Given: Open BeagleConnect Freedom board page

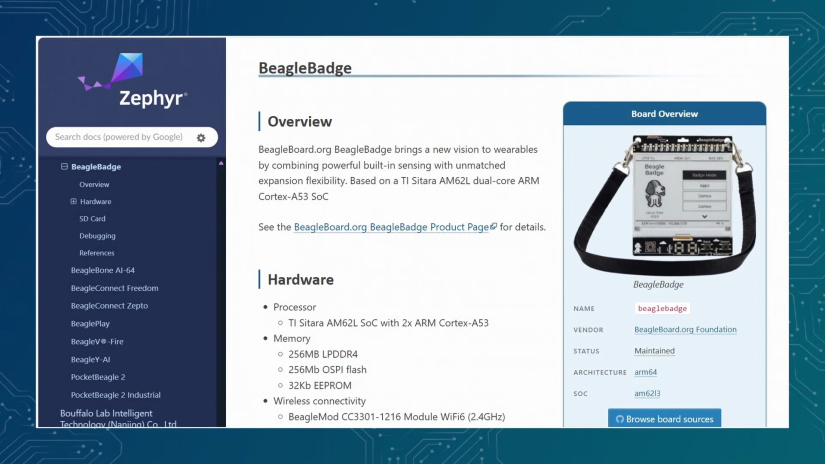Looking at the screenshot, I should click(x=114, y=288).
